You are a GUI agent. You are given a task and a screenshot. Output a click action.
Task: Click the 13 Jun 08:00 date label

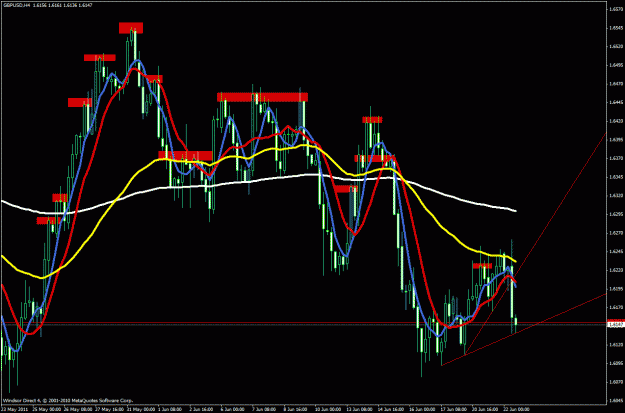(359, 409)
